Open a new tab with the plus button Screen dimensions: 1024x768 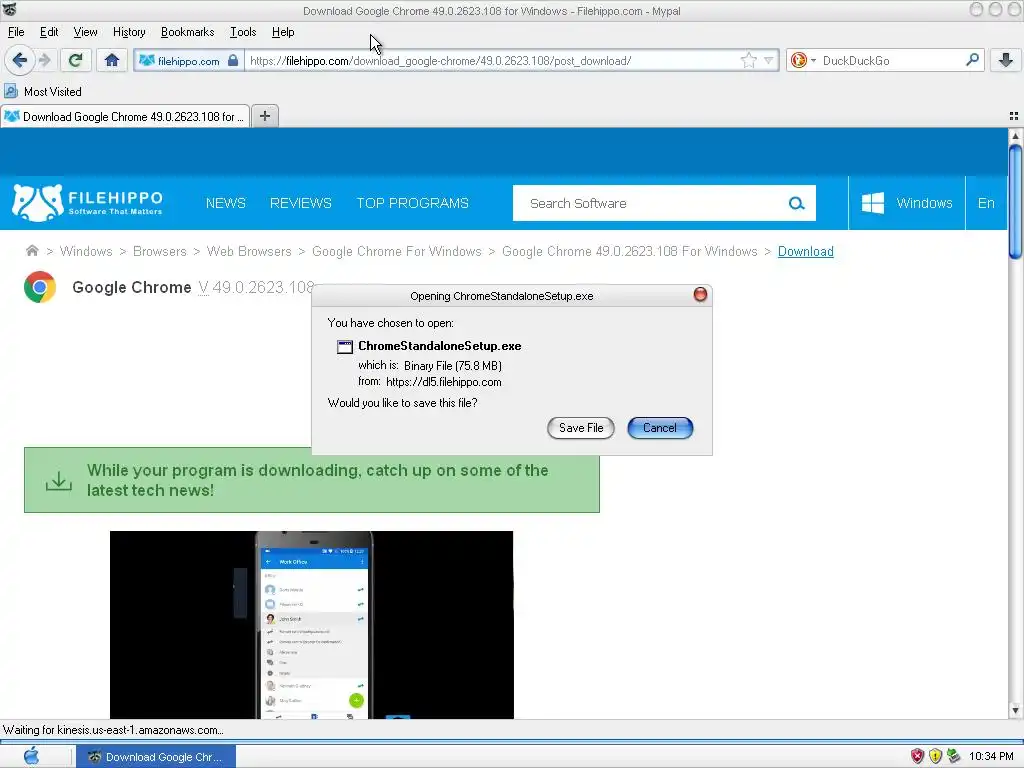coord(264,116)
